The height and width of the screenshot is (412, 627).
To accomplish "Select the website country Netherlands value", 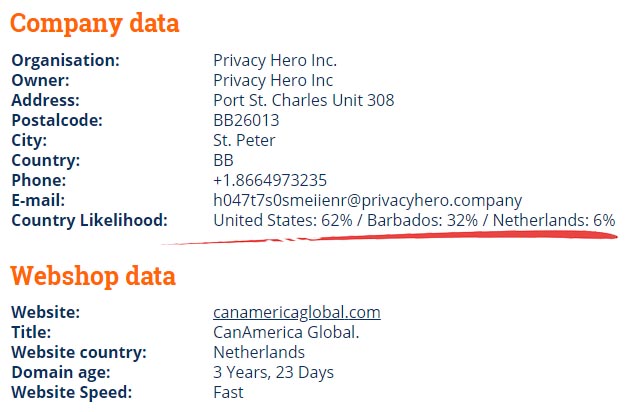I will click(259, 352).
